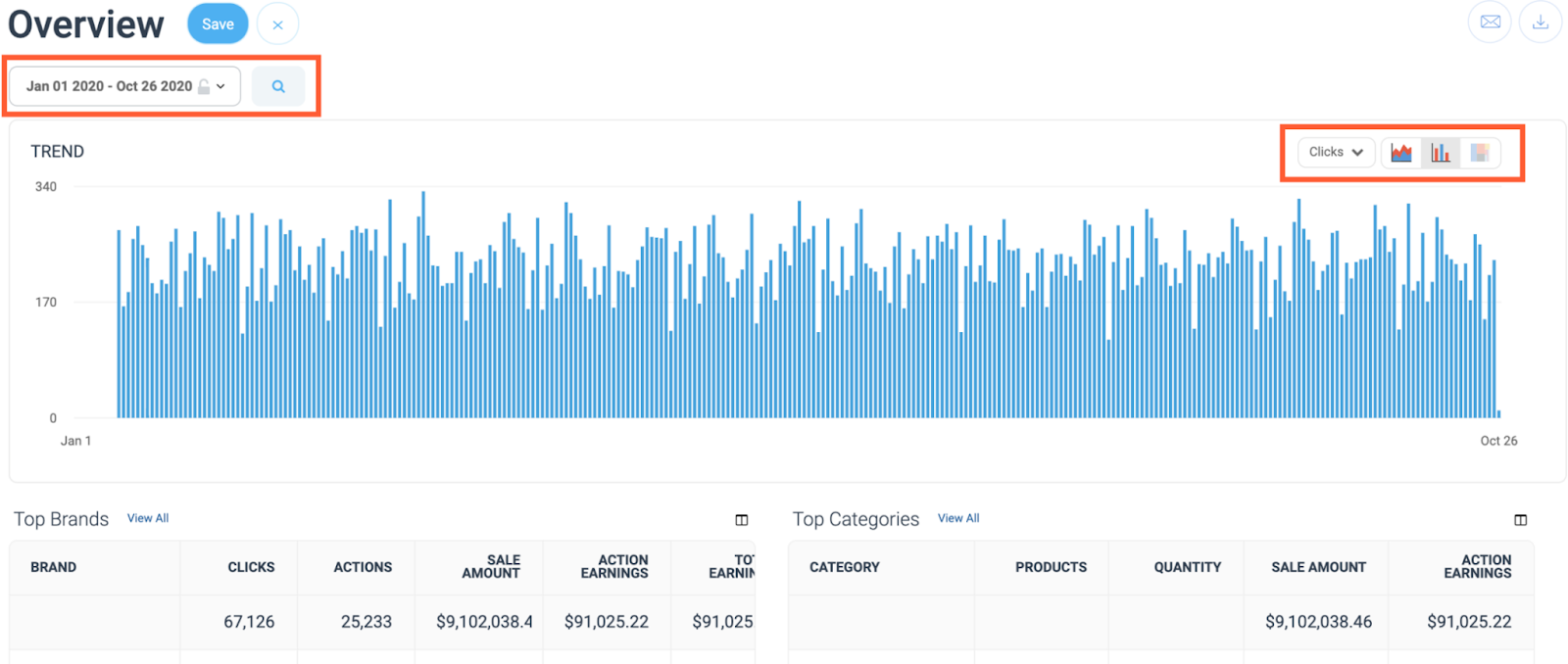
Task: Open the Jan 01 2020 - Oct 26 2020 date range dropdown
Action: [x=124, y=86]
